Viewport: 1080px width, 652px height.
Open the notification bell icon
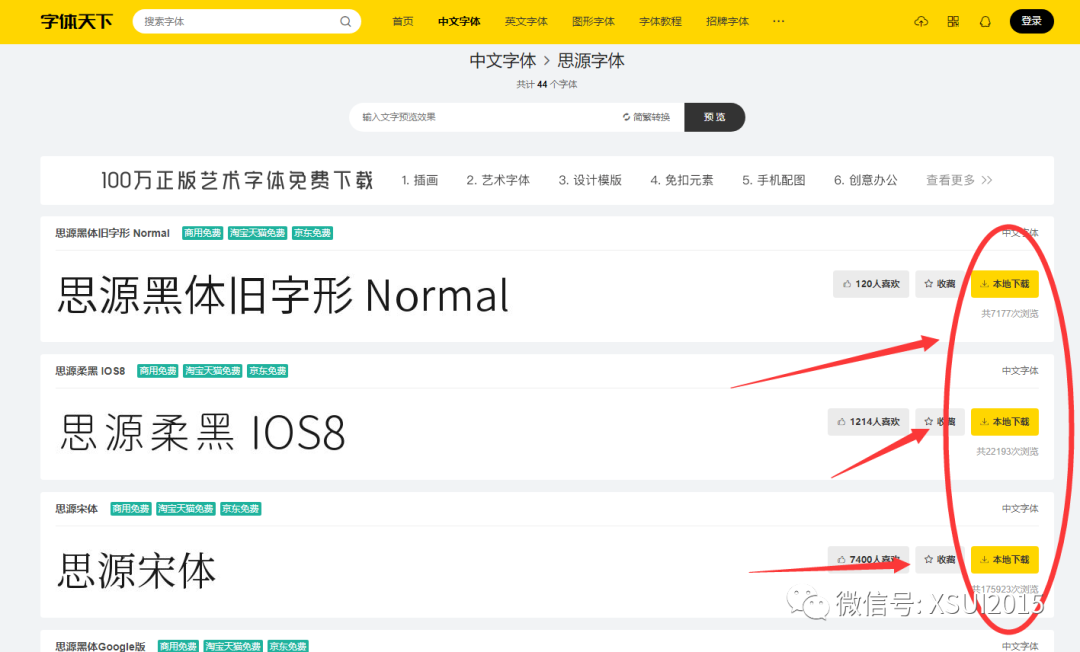[985, 21]
